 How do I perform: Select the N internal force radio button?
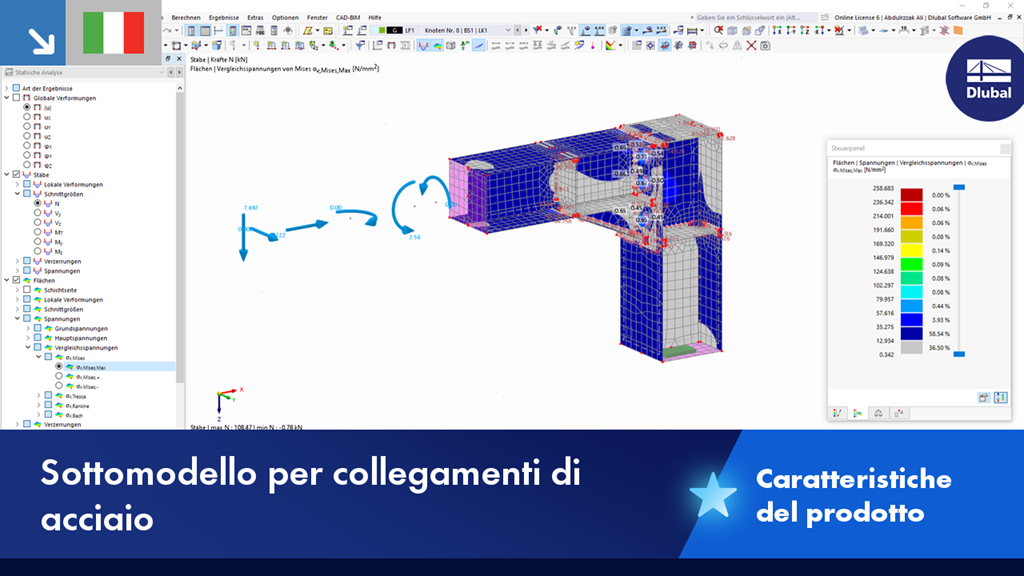(39, 205)
